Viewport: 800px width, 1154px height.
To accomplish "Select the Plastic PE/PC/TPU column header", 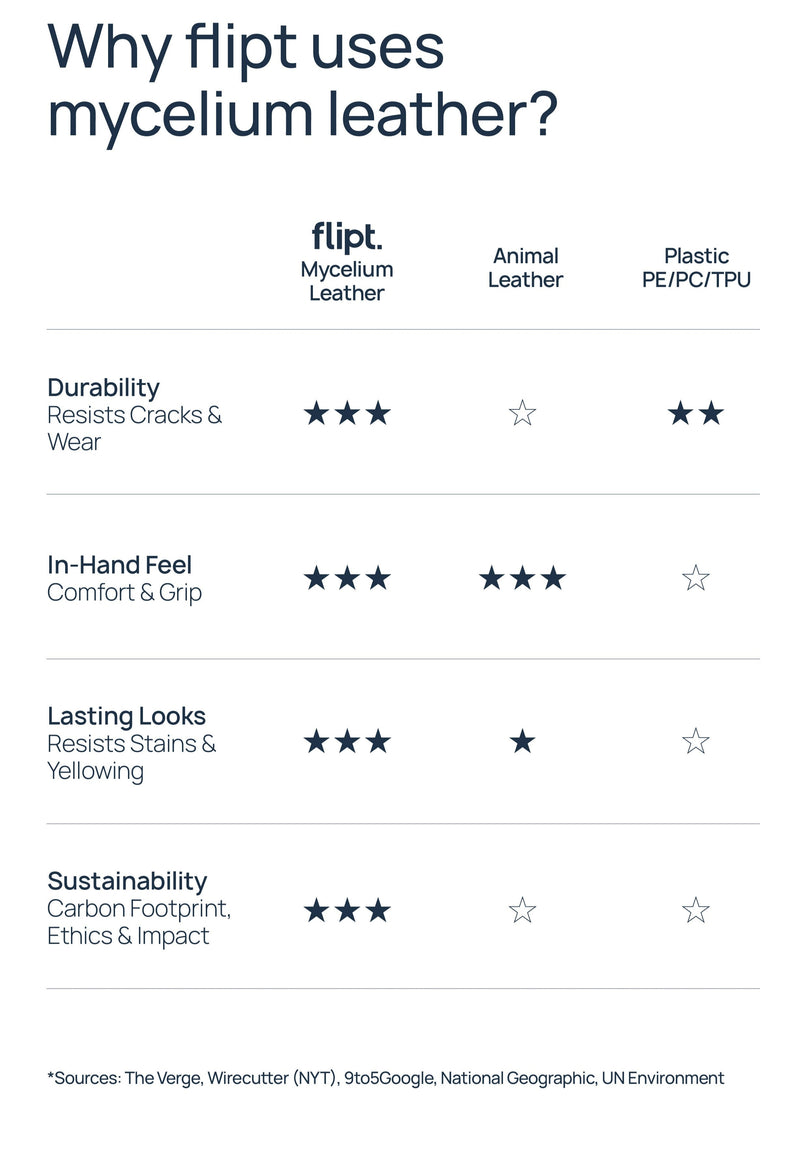I will click(696, 268).
